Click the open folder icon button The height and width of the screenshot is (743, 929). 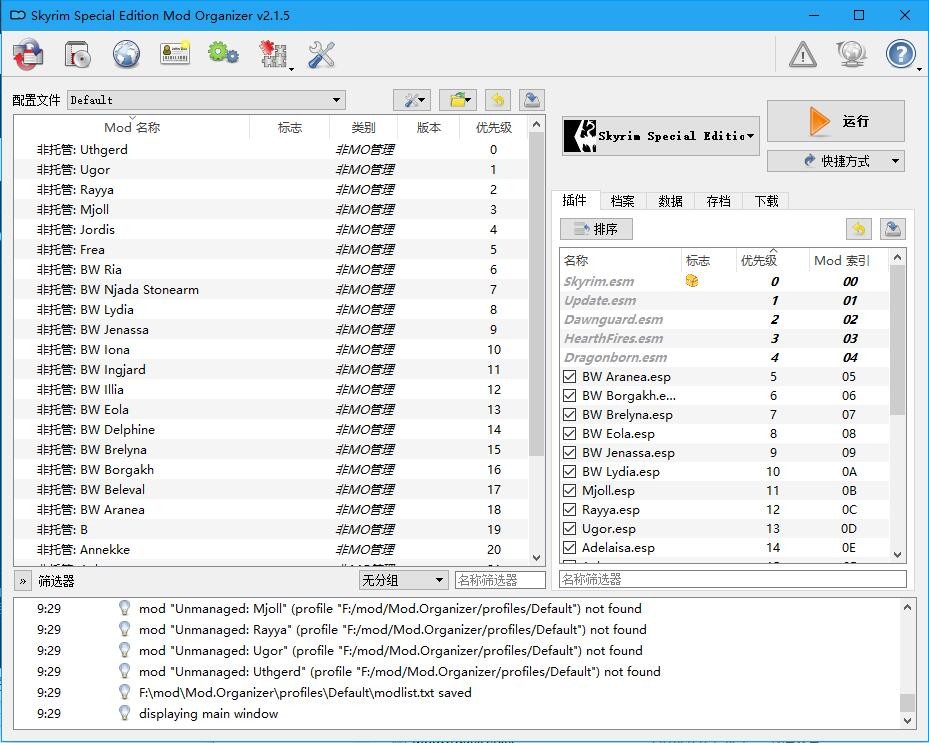click(458, 100)
